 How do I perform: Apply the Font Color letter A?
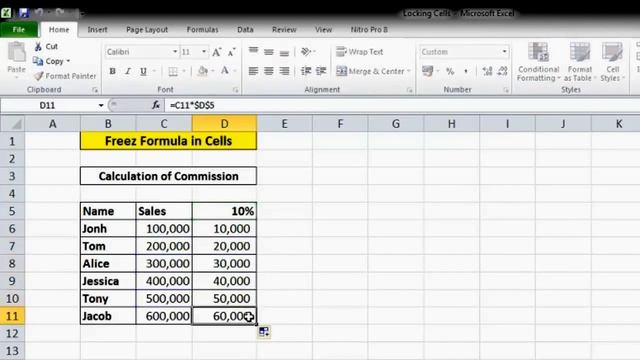click(x=225, y=71)
